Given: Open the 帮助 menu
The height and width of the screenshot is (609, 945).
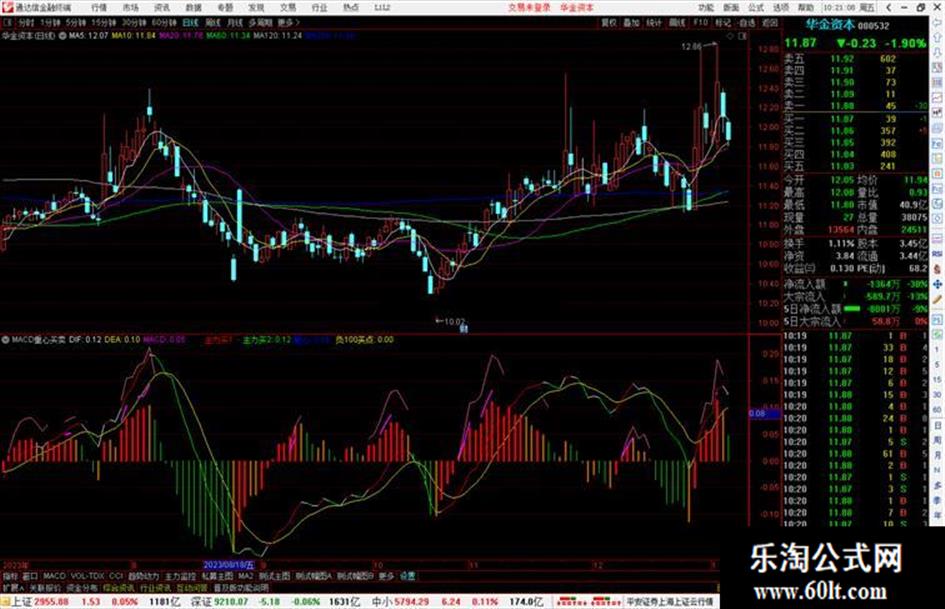Looking at the screenshot, I should click(806, 8).
